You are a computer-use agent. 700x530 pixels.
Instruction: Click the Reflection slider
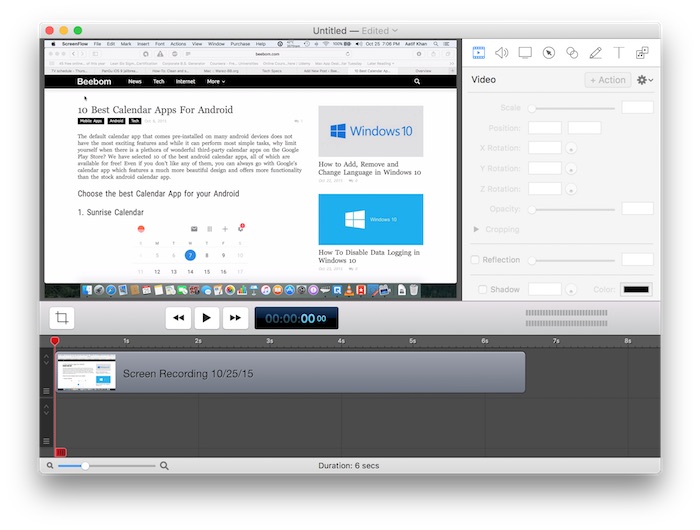pyautogui.click(x=571, y=260)
